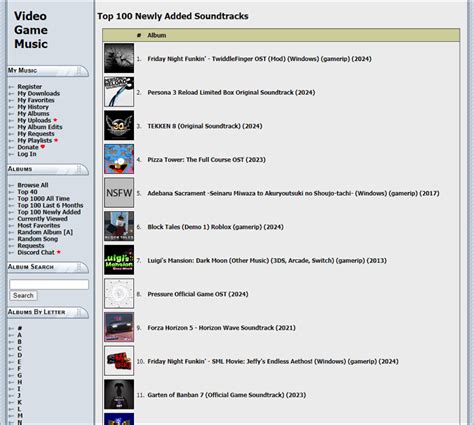Open Most Favorites list
This screenshot has width=474, height=425.
(x=39, y=225)
